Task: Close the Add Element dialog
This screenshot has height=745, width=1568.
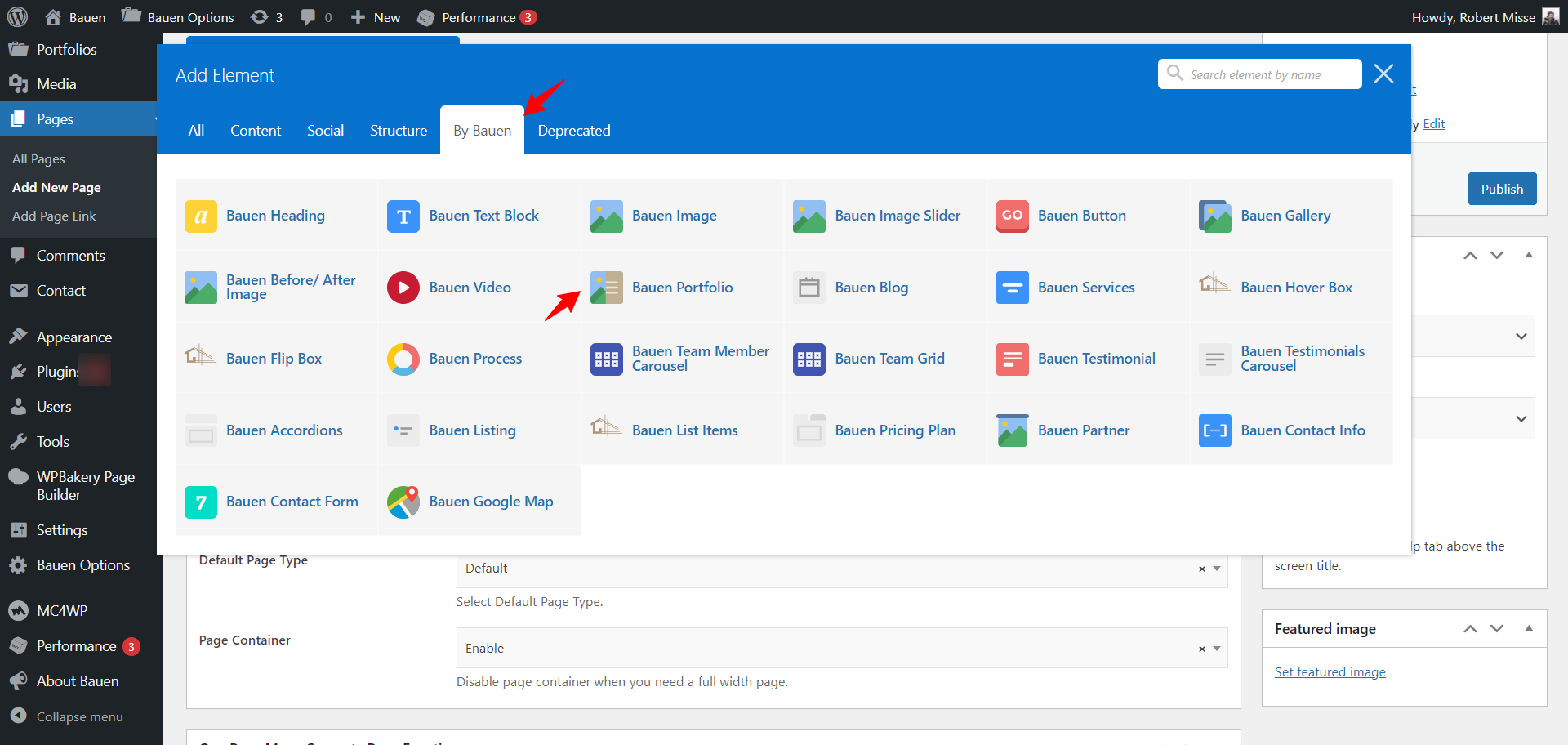Action: pyautogui.click(x=1383, y=74)
